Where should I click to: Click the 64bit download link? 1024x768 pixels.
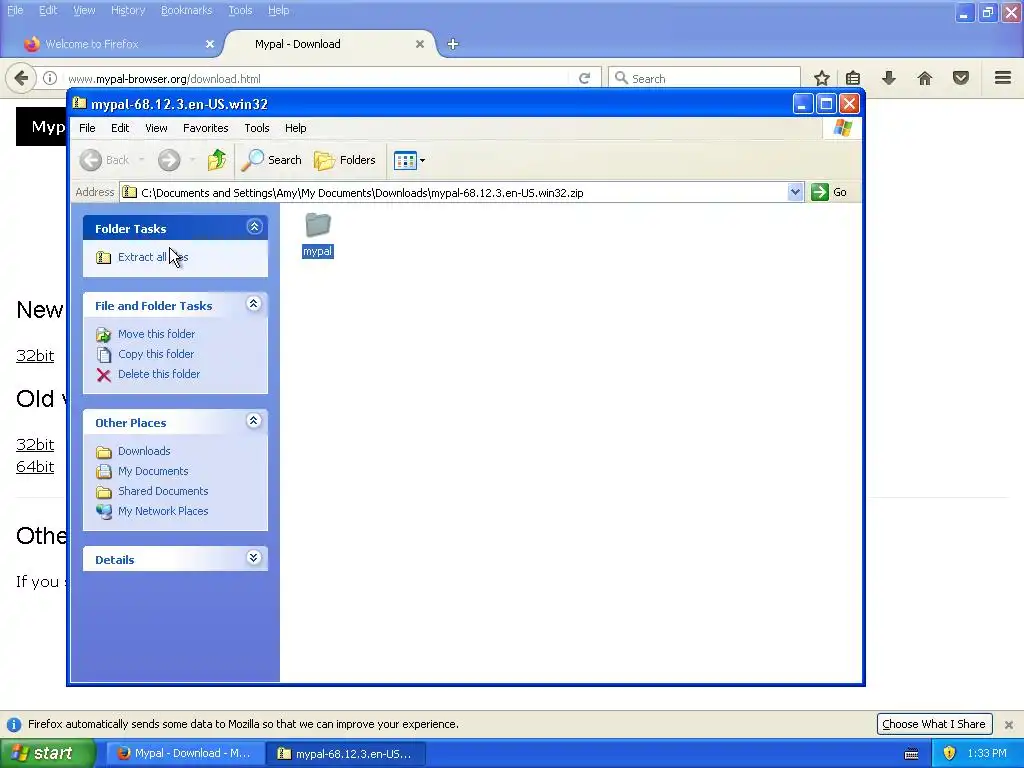35,467
